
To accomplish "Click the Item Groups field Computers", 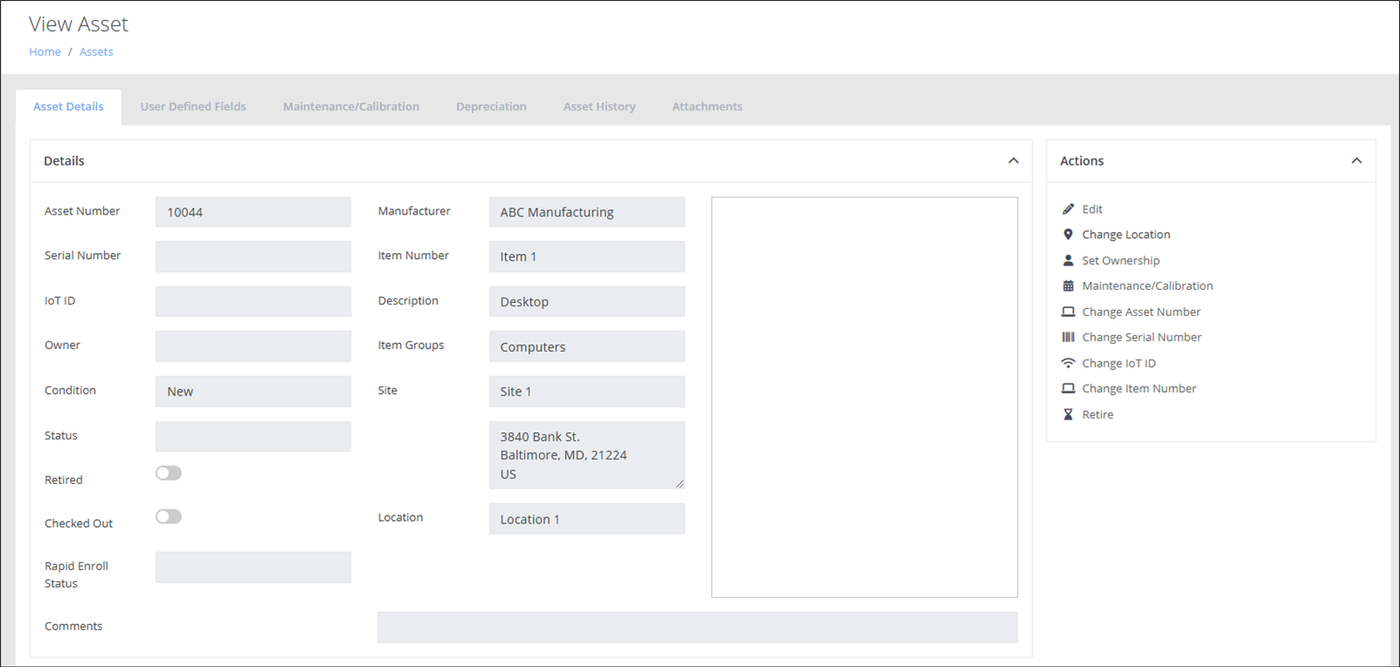I will coord(587,346).
